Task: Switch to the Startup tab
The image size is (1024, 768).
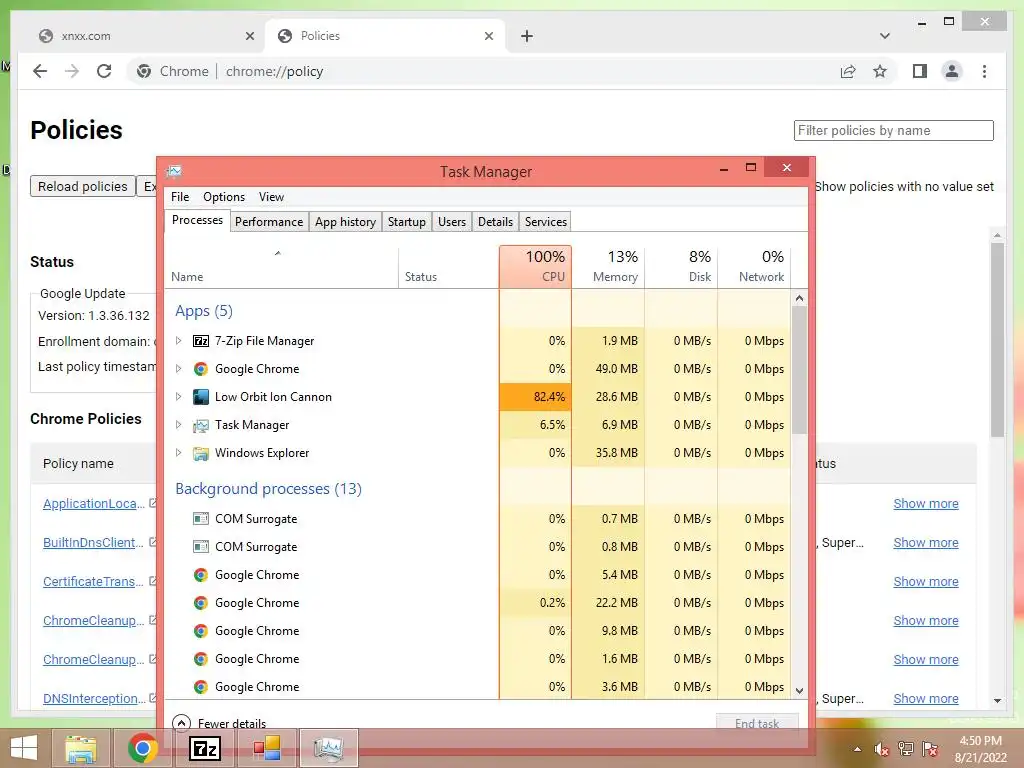Action: point(407,221)
